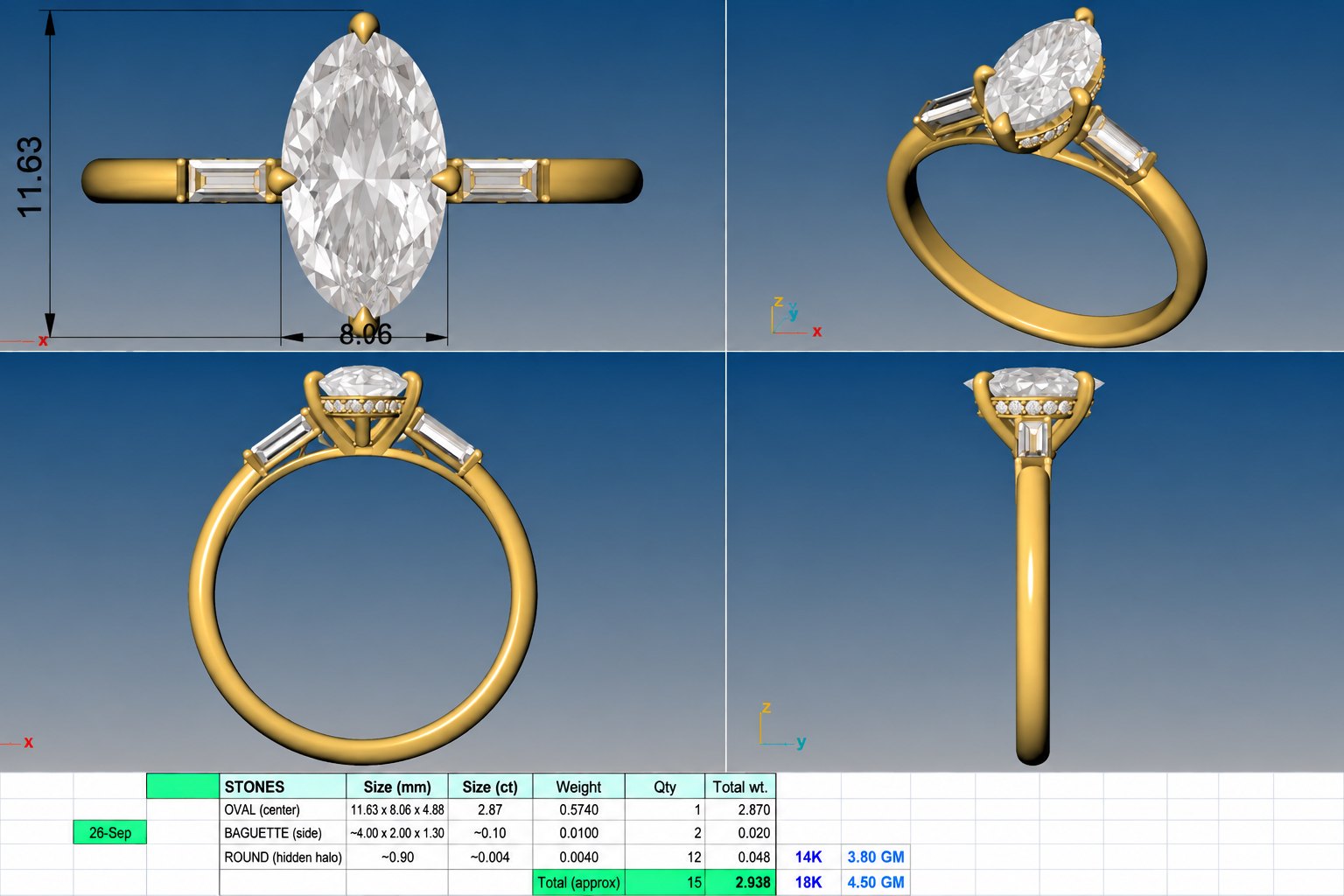This screenshot has width=1344, height=896.
Task: Click the quantity cell showing 12
Action: pyautogui.click(x=665, y=857)
